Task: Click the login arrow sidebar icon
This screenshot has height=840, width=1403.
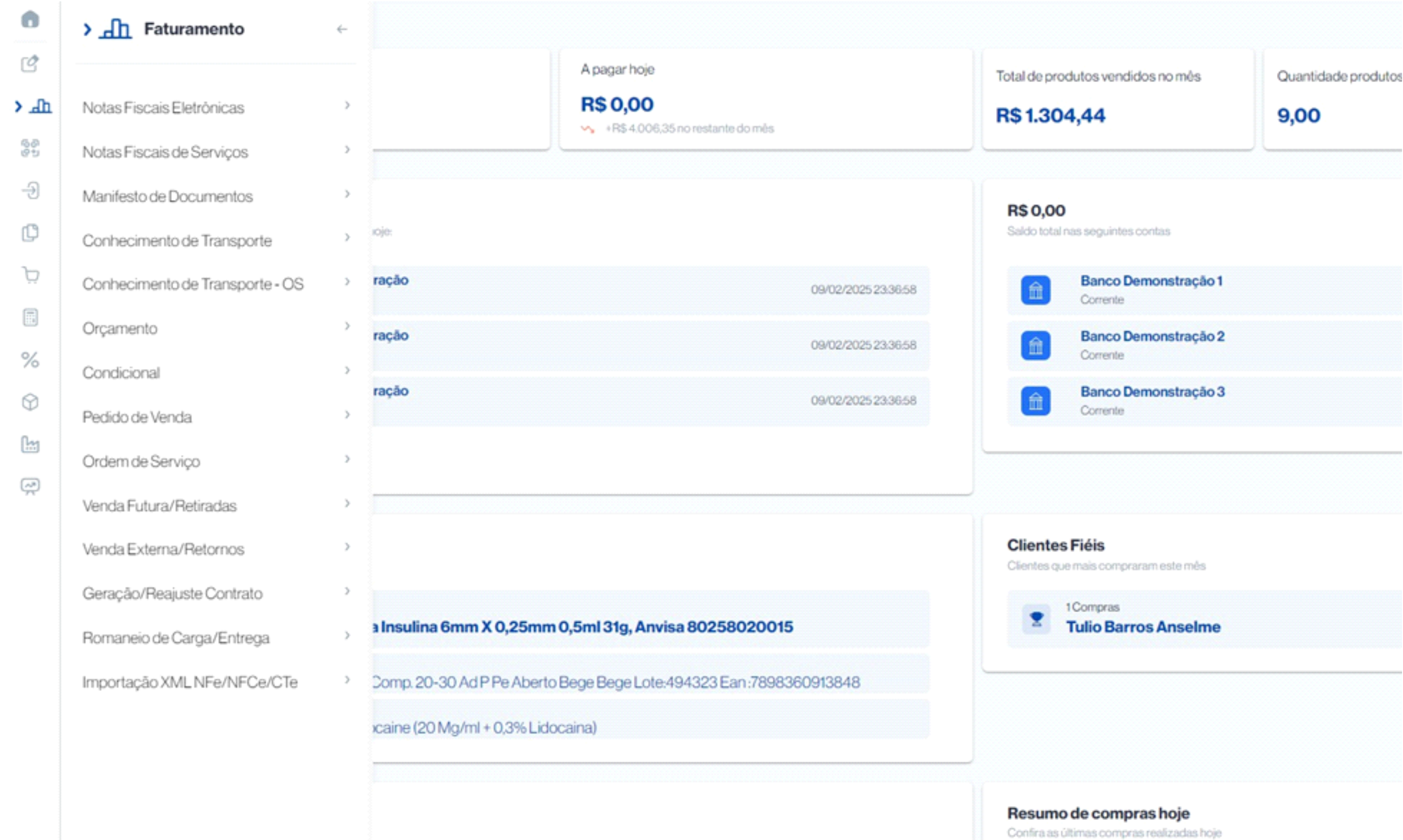Action: (x=30, y=190)
